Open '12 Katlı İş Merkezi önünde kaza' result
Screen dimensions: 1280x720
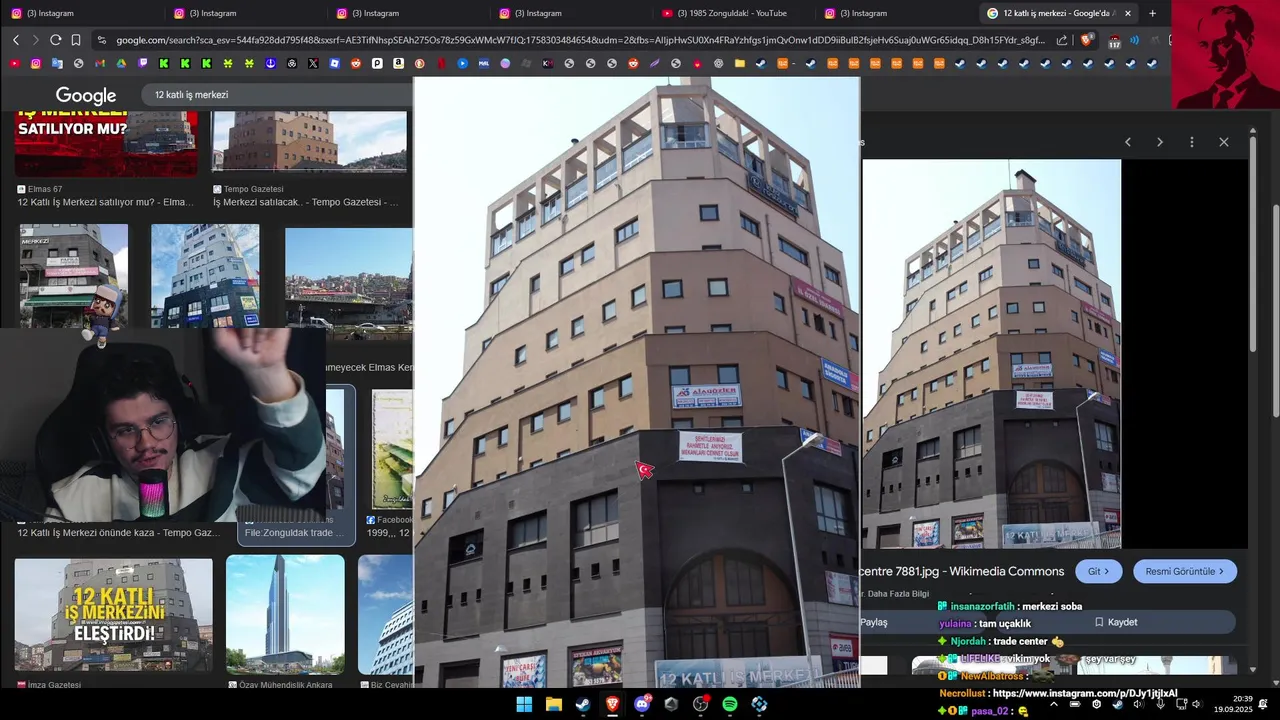click(119, 533)
